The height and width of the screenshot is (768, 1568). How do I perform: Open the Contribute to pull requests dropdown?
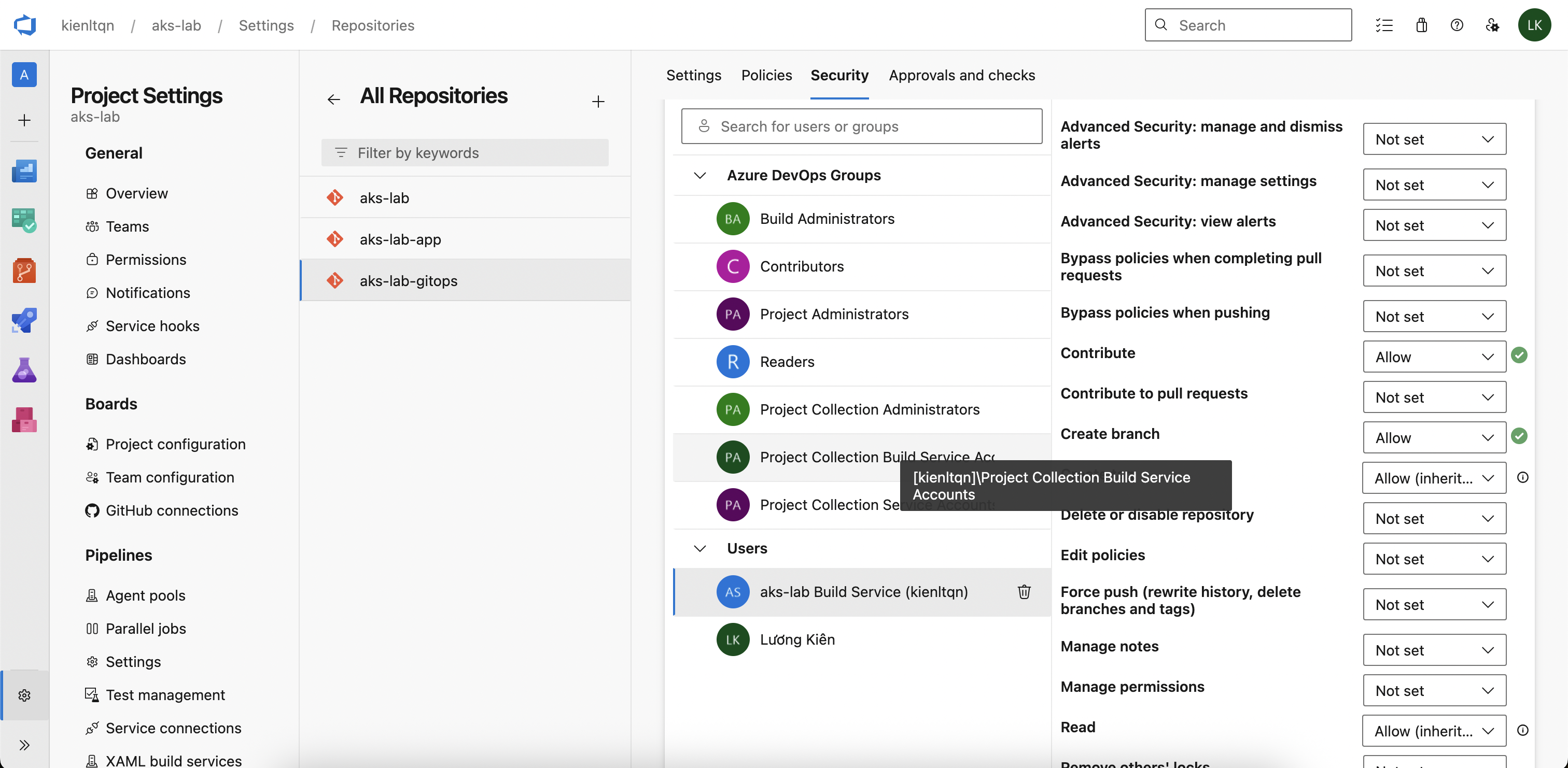(x=1434, y=397)
